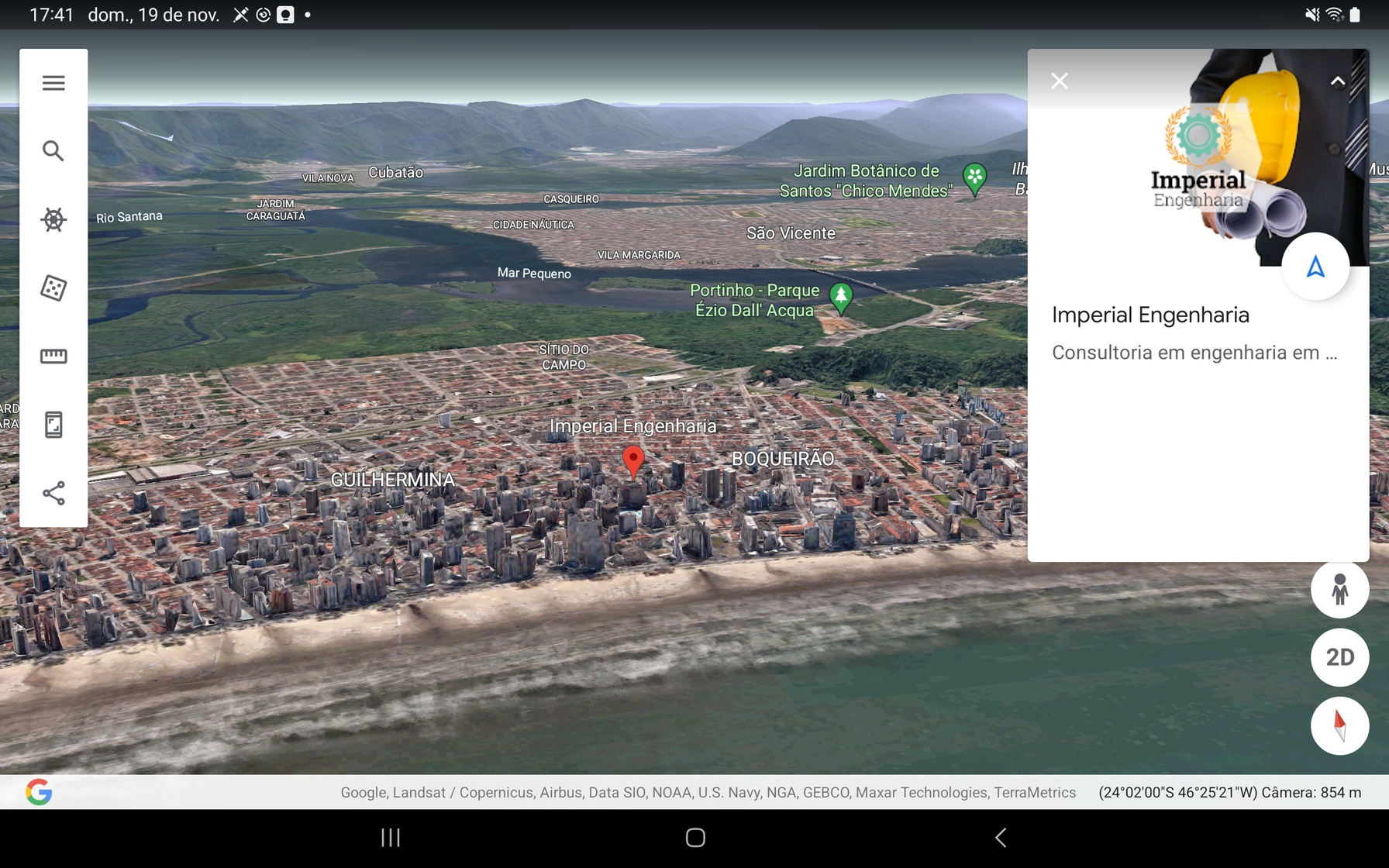Expand the truncated Consultoria em engenharia description
Viewport: 1389px width, 868px height.
pyautogui.click(x=1194, y=353)
